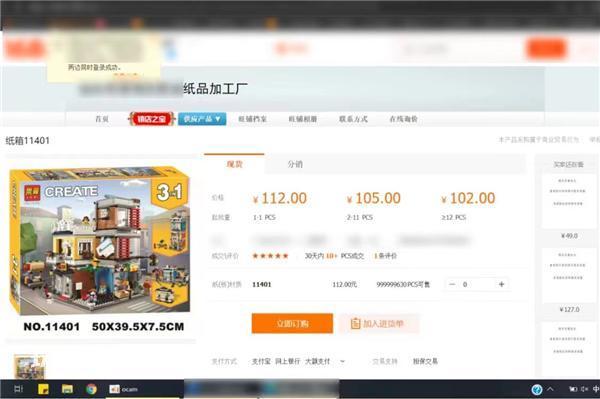Image resolution: width=600 pixels, height=399 pixels.
Task: Click the 中 input method indicator
Action: 595,389
